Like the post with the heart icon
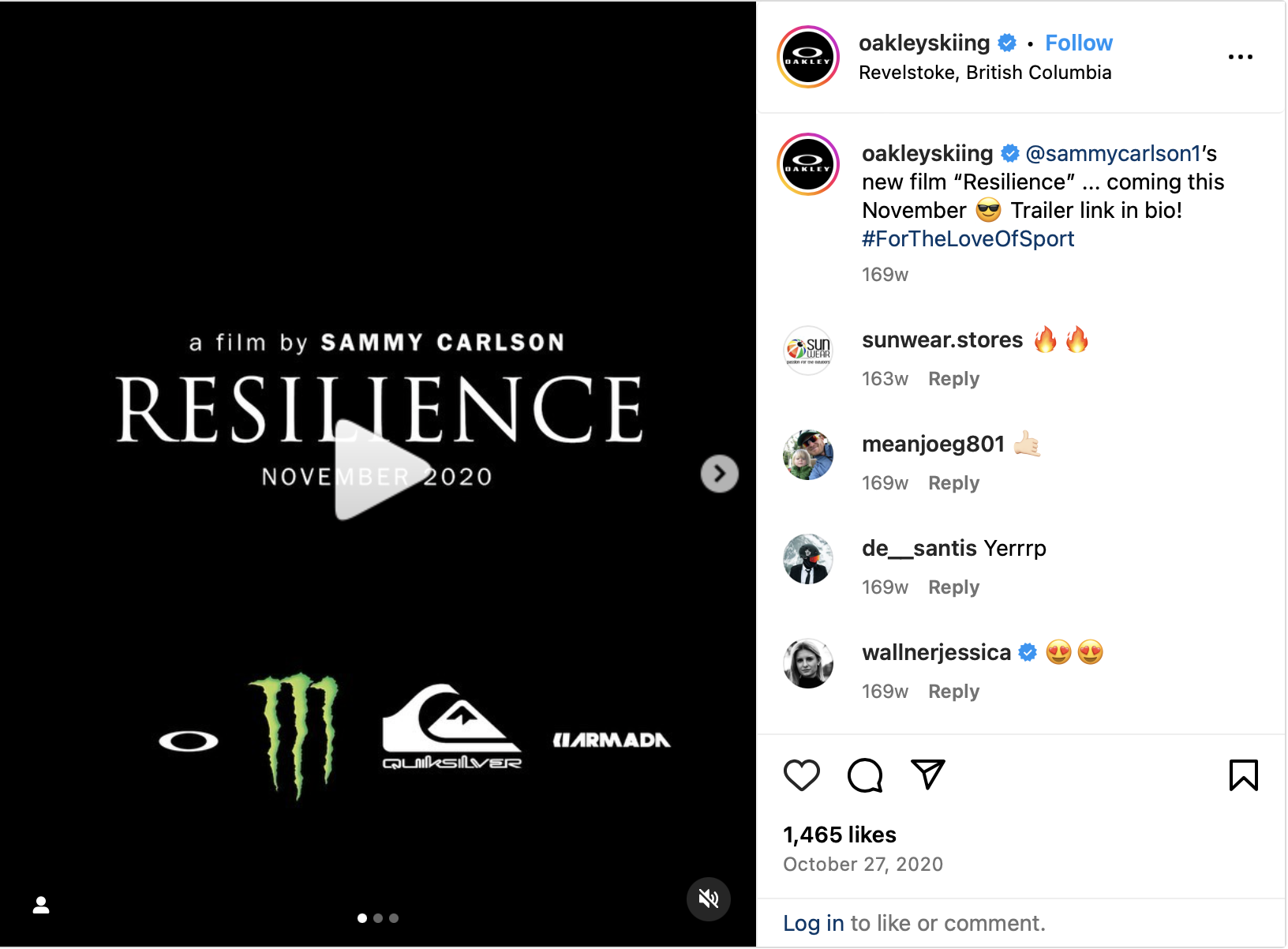 (x=801, y=775)
